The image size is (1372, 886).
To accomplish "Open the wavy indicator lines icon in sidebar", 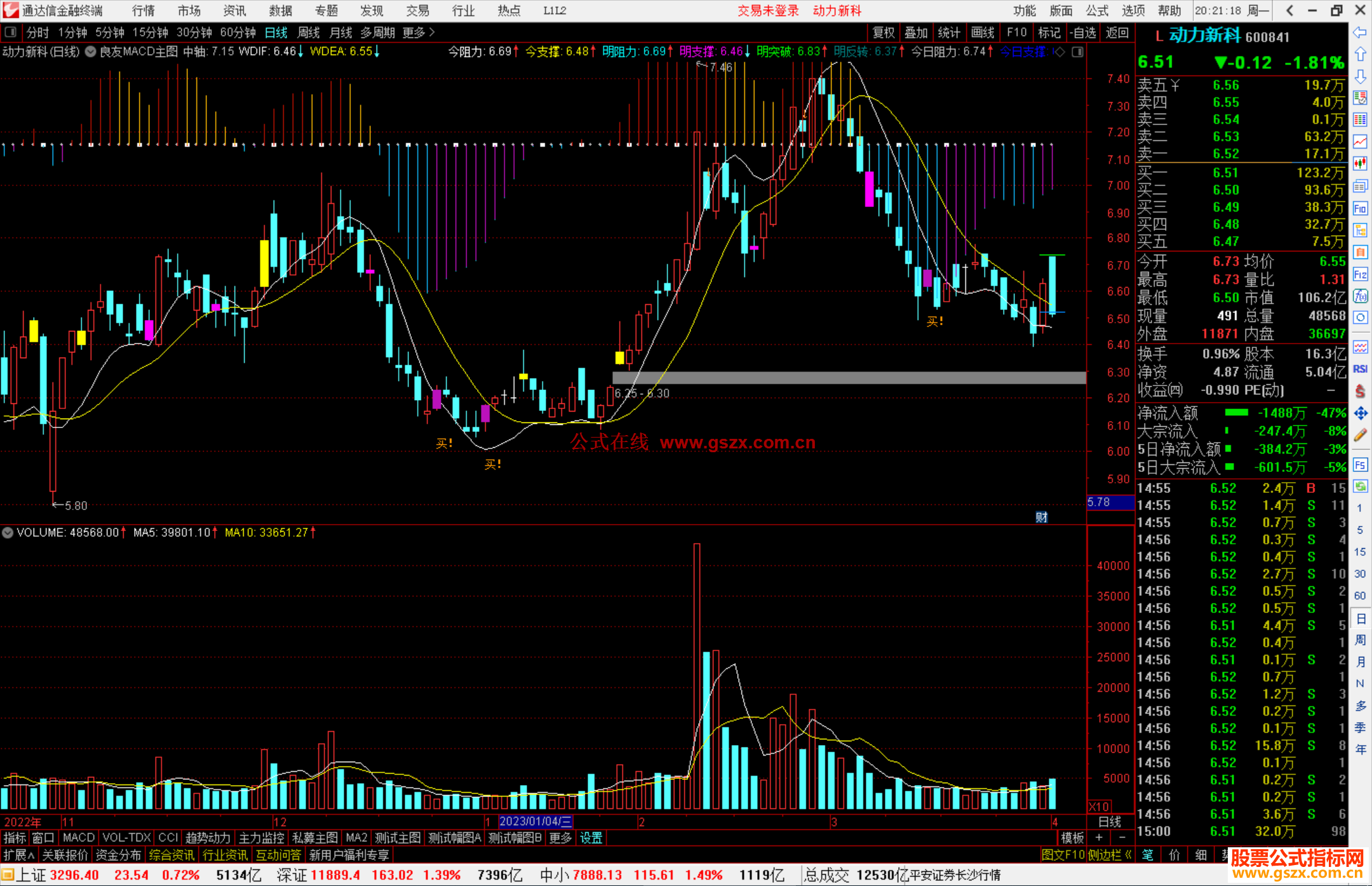I will coord(1360,347).
